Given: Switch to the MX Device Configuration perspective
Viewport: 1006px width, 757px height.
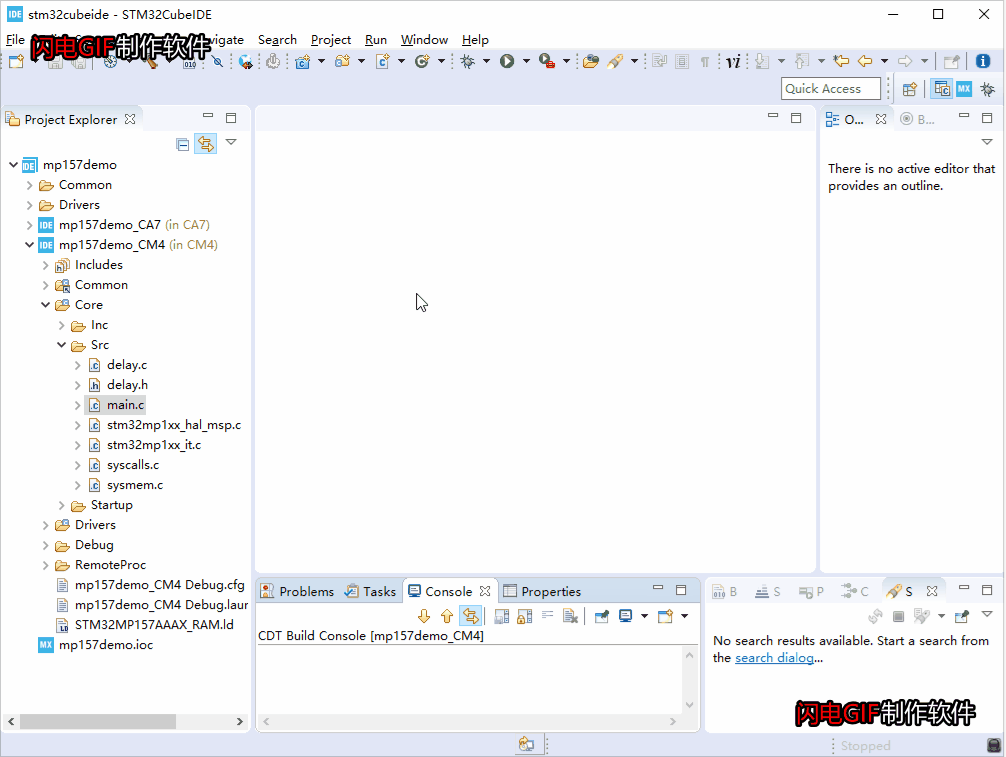Looking at the screenshot, I should point(964,89).
